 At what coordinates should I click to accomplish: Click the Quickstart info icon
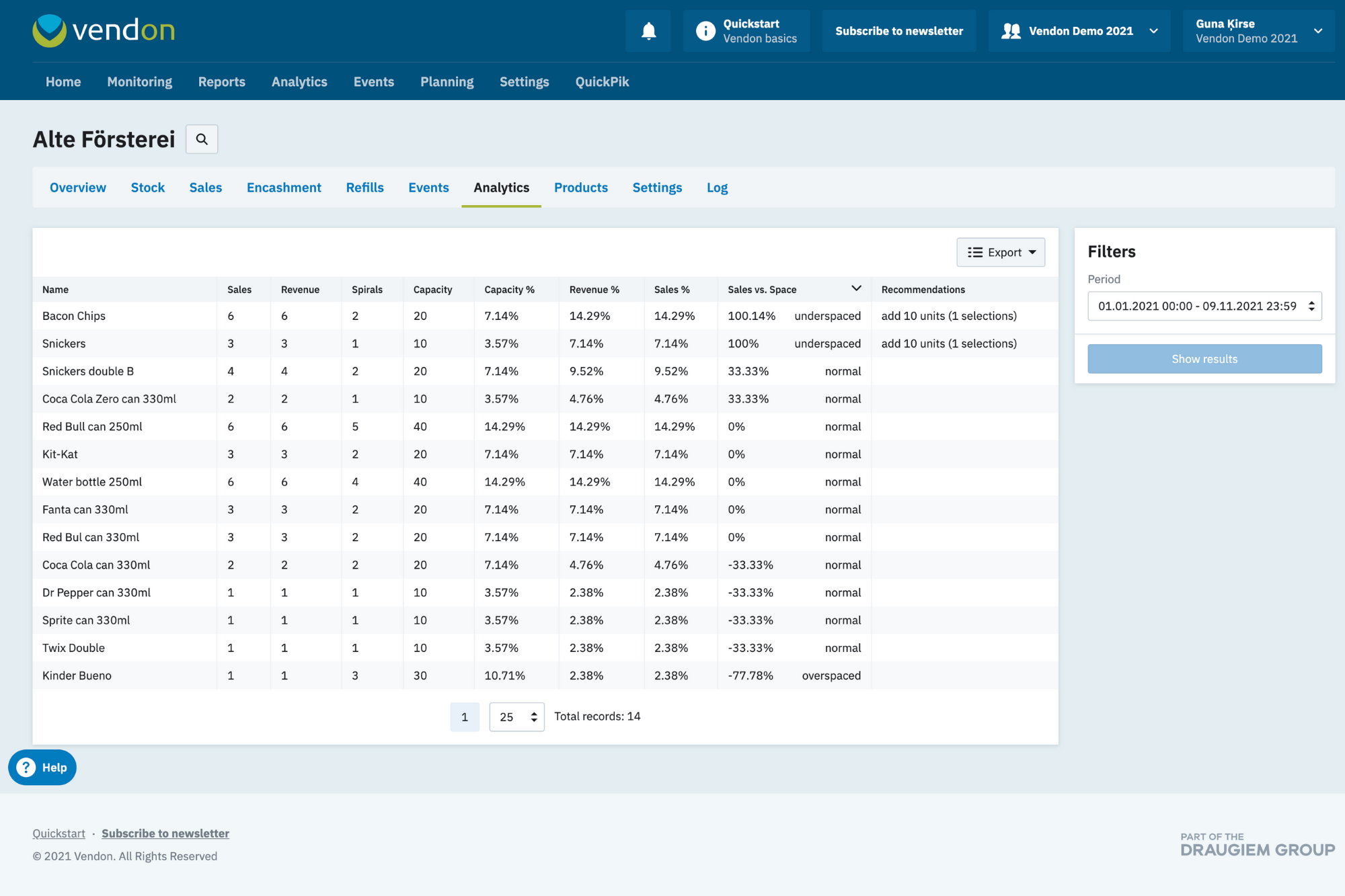pos(705,31)
